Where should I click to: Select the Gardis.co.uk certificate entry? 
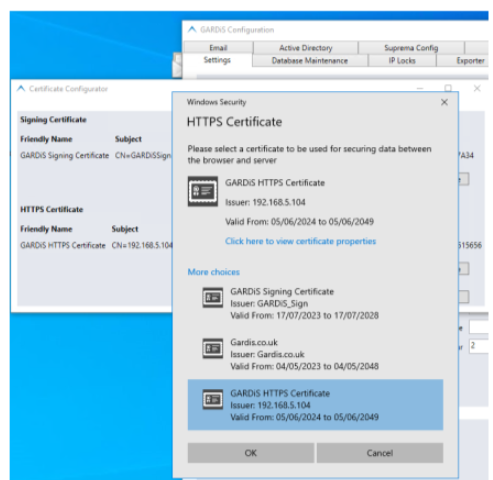coord(315,354)
